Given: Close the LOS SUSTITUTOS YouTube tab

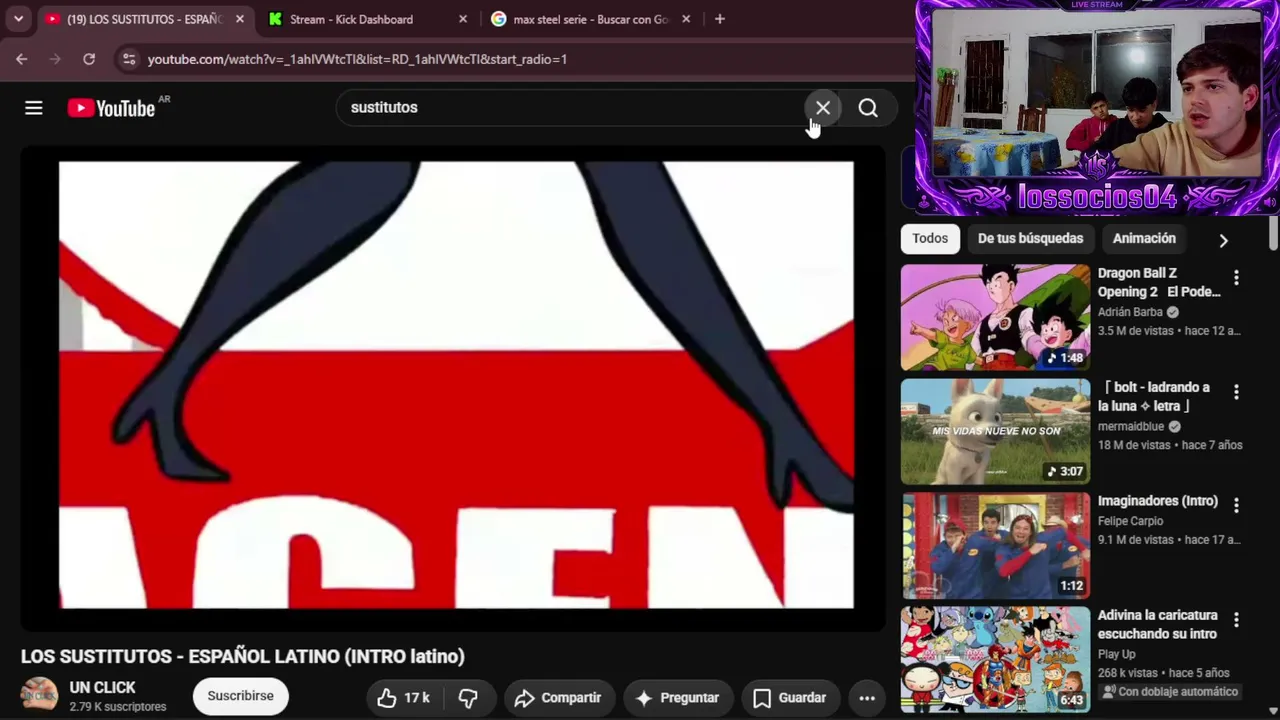Looking at the screenshot, I should (240, 19).
